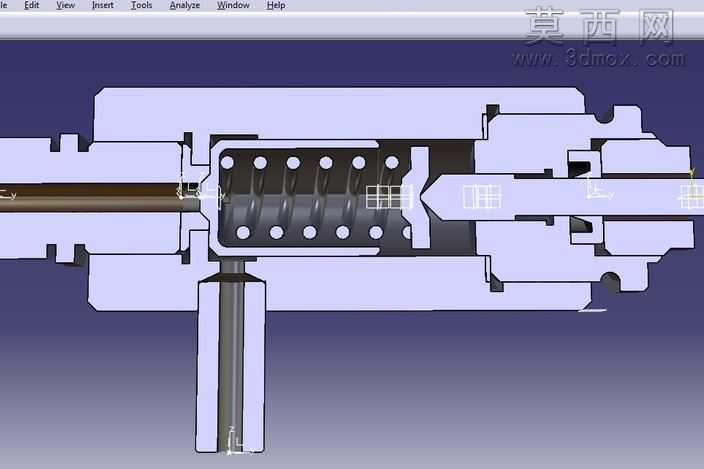Viewport: 704px width, 469px height.
Task: Open the Analyze menu
Action: point(185,5)
